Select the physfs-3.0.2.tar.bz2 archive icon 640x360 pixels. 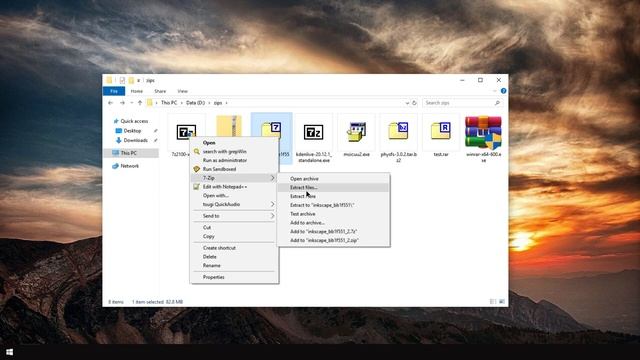pyautogui.click(x=398, y=130)
